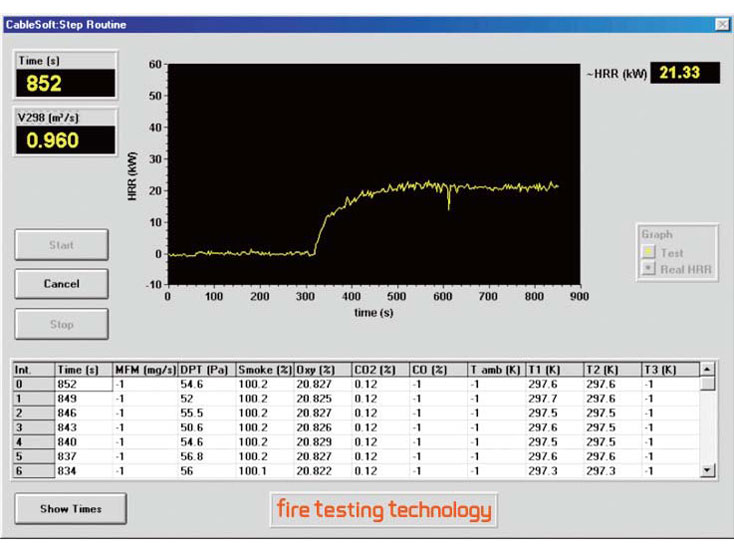
Task: Click the Oxy (%) column header
Action: pyautogui.click(x=321, y=370)
